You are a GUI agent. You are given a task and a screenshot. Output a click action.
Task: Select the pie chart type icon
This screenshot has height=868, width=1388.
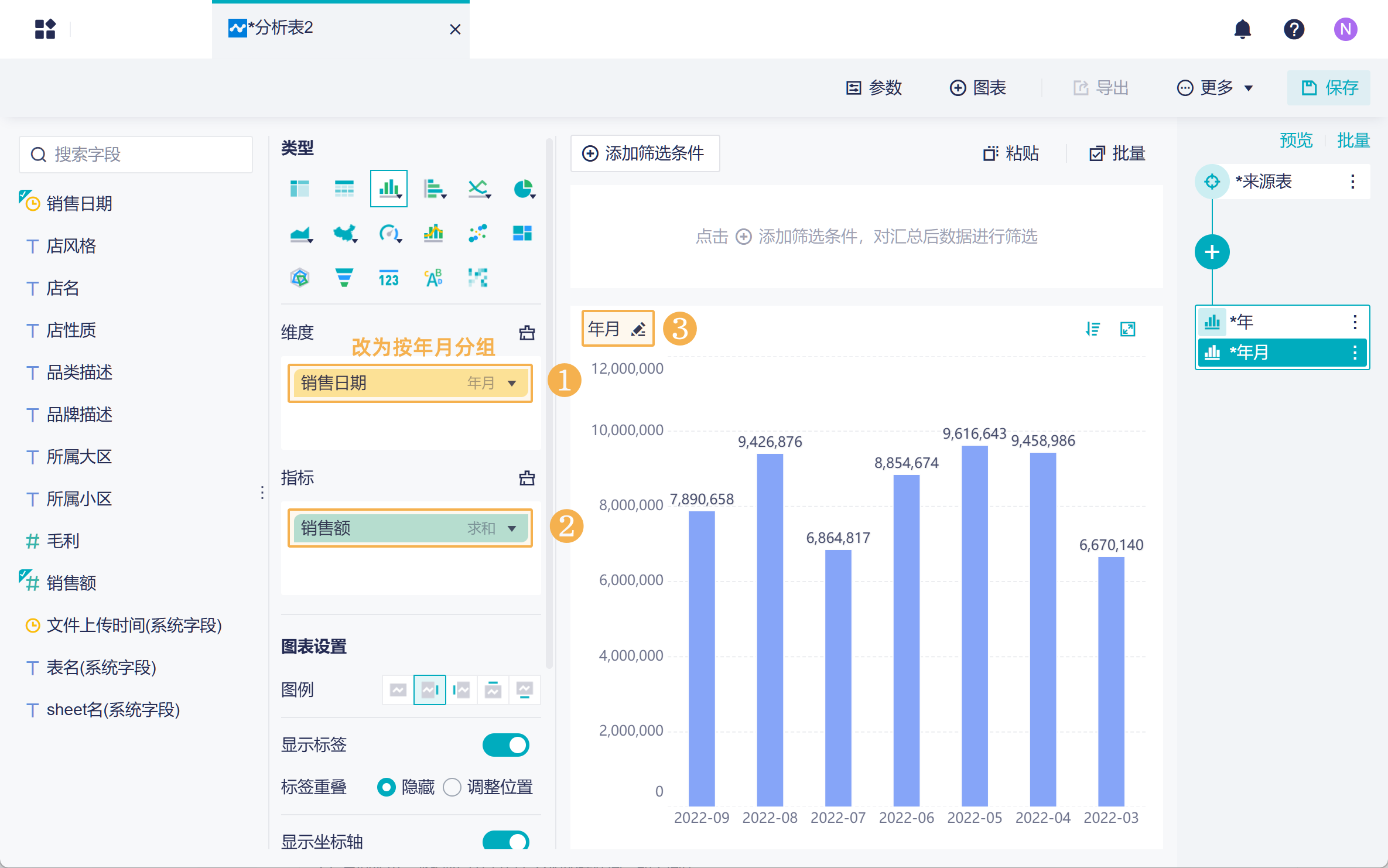[x=522, y=189]
